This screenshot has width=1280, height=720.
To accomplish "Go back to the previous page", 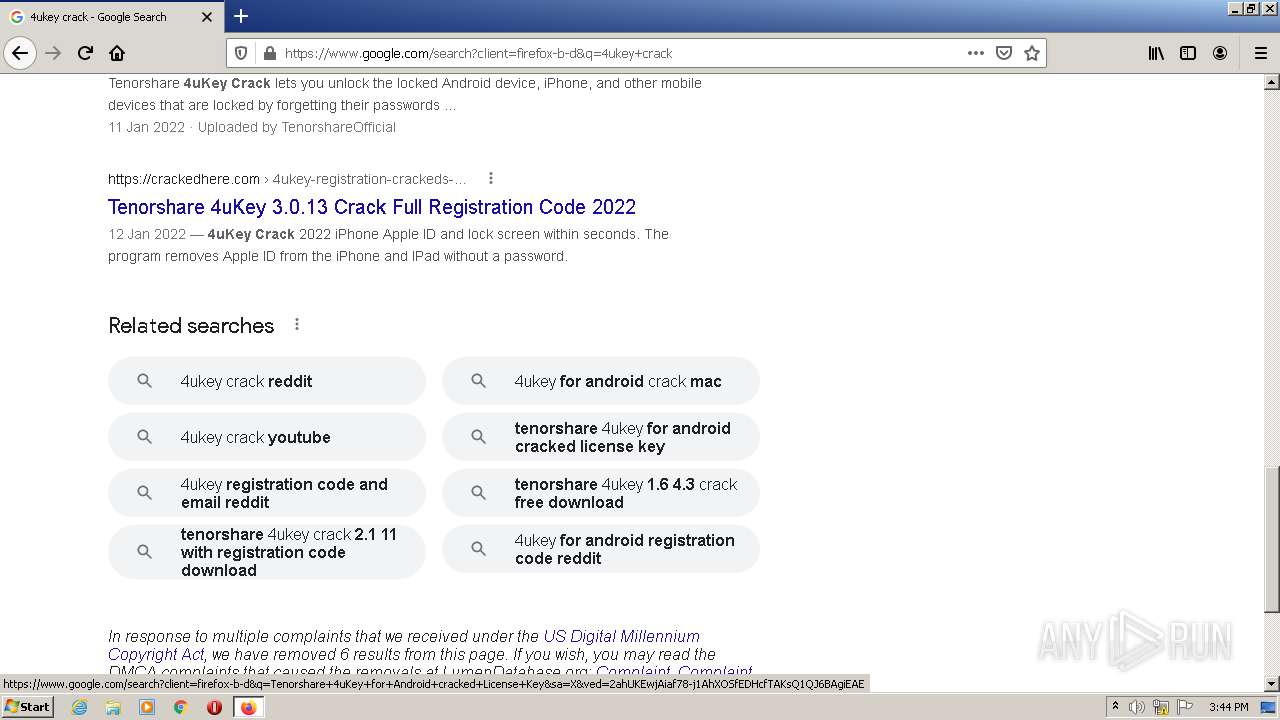I will click(x=20, y=53).
